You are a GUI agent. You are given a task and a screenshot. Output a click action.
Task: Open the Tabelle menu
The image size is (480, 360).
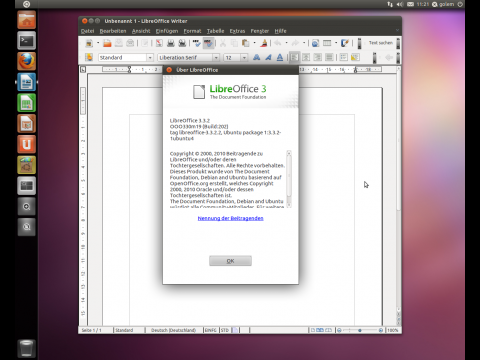pos(215,31)
